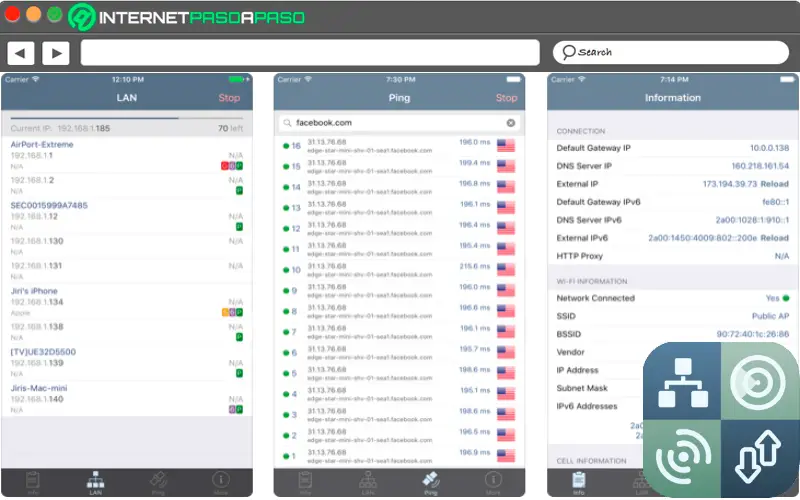Click the browser back arrow button

(x=20, y=53)
